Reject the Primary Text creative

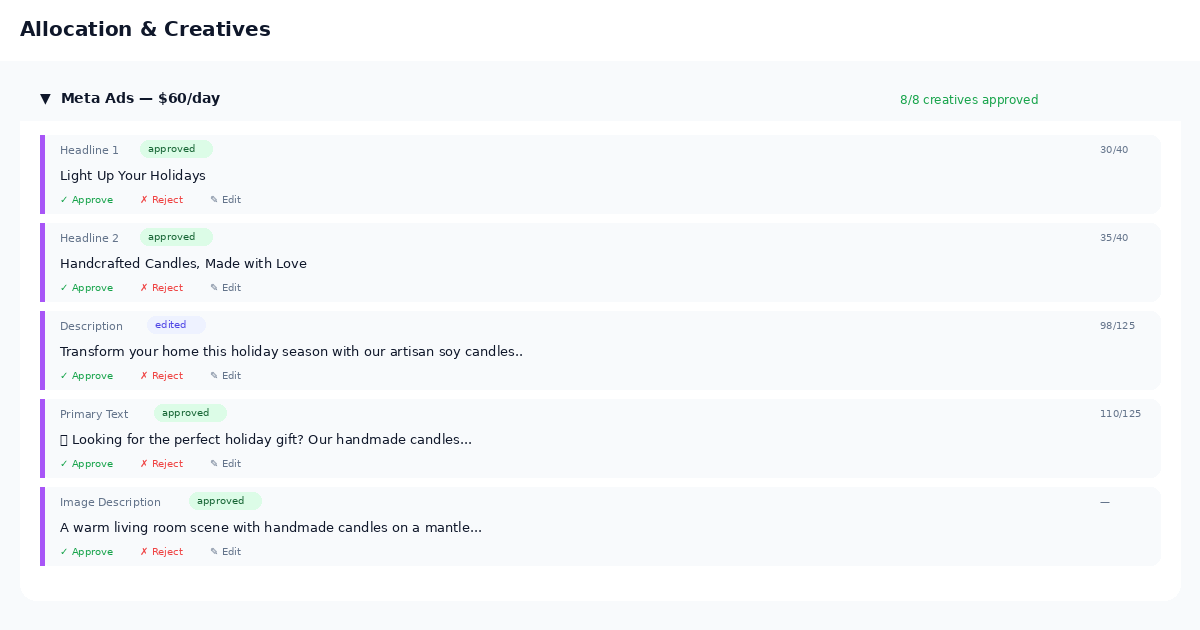pos(161,464)
